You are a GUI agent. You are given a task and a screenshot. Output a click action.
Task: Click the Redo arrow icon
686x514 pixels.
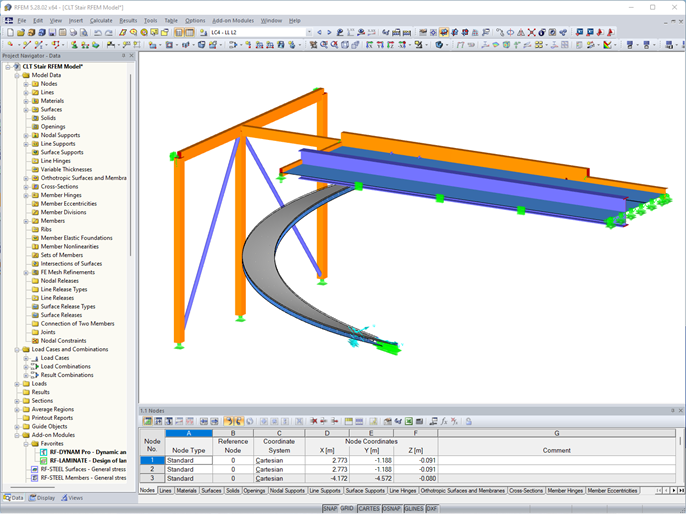pos(108,32)
